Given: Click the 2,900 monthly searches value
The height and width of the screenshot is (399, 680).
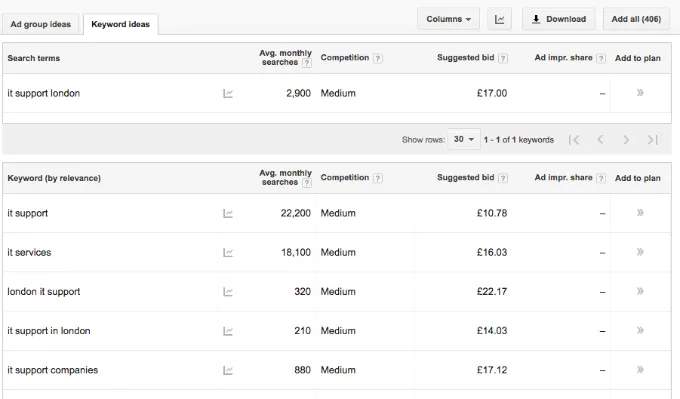Looking at the screenshot, I should 298,93.
